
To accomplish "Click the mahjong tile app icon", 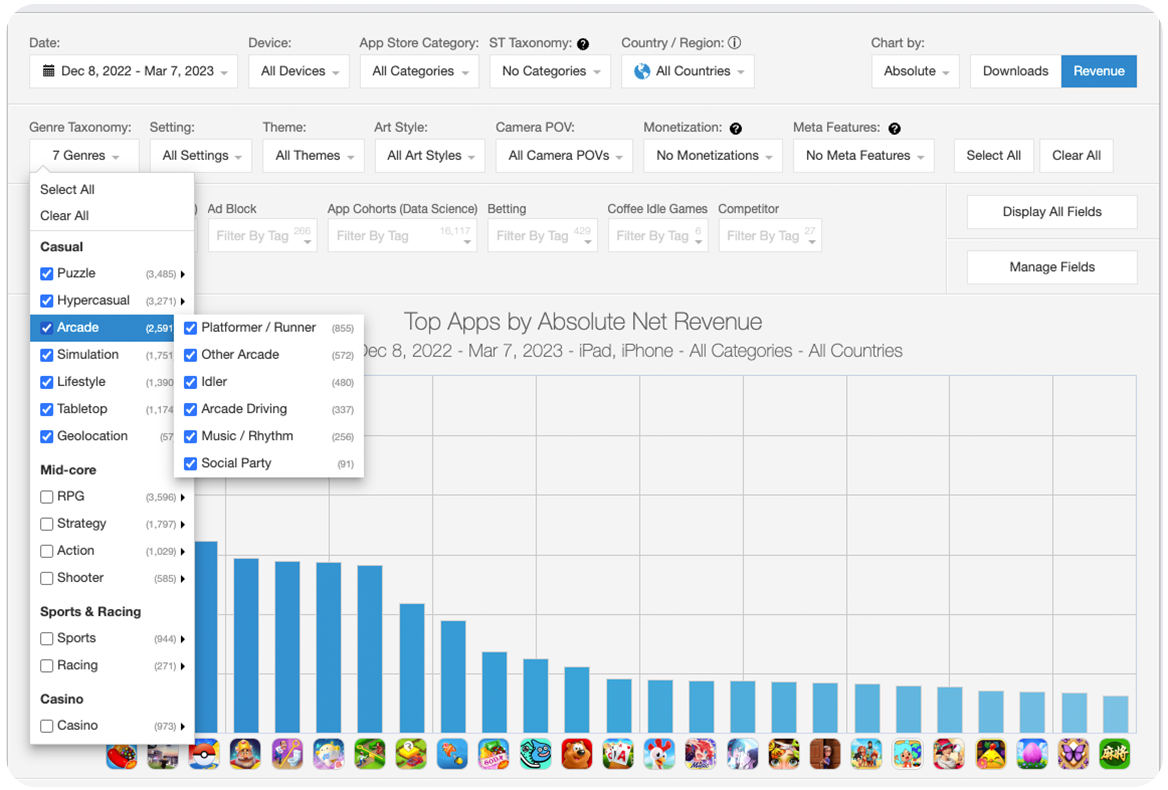I will [1114, 753].
